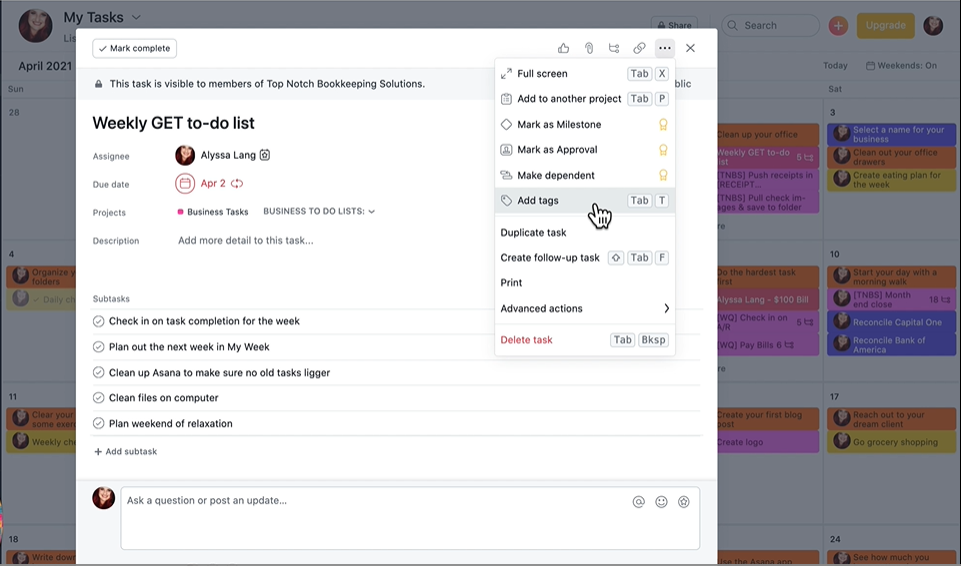Choose Delete task

tap(585, 340)
